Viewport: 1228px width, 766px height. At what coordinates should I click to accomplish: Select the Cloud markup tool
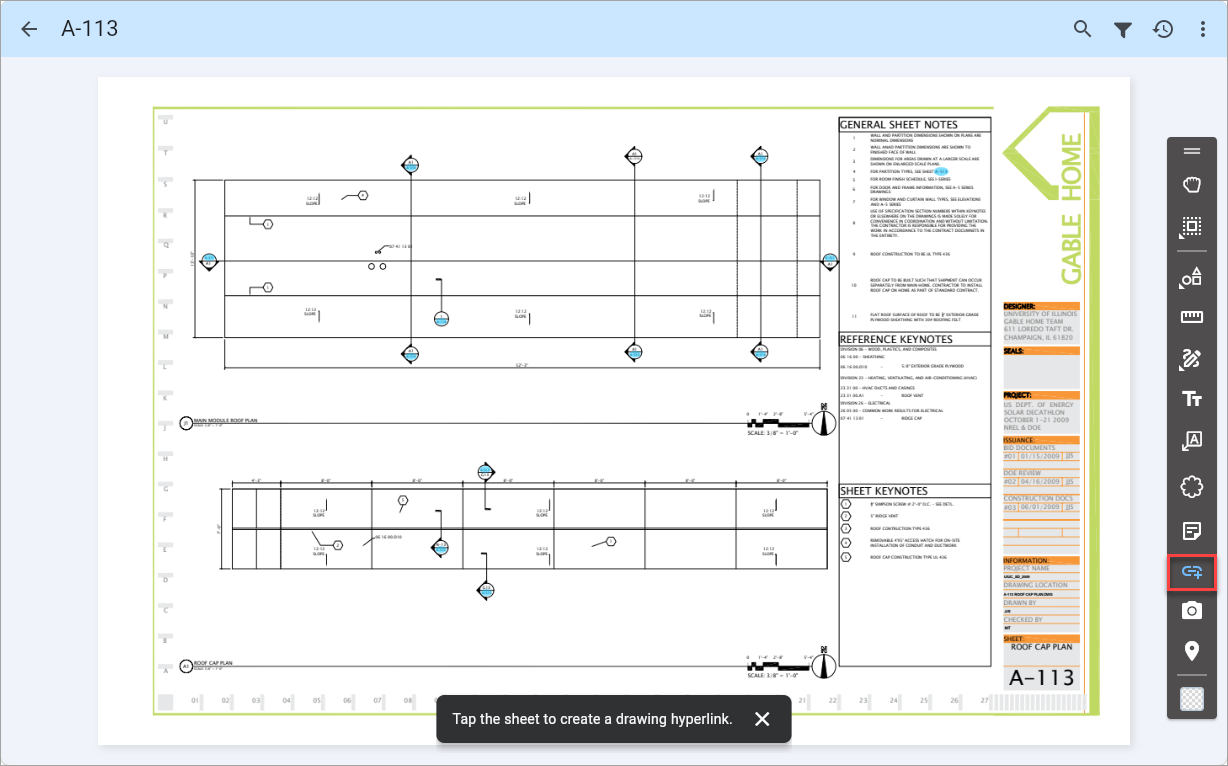1191,487
